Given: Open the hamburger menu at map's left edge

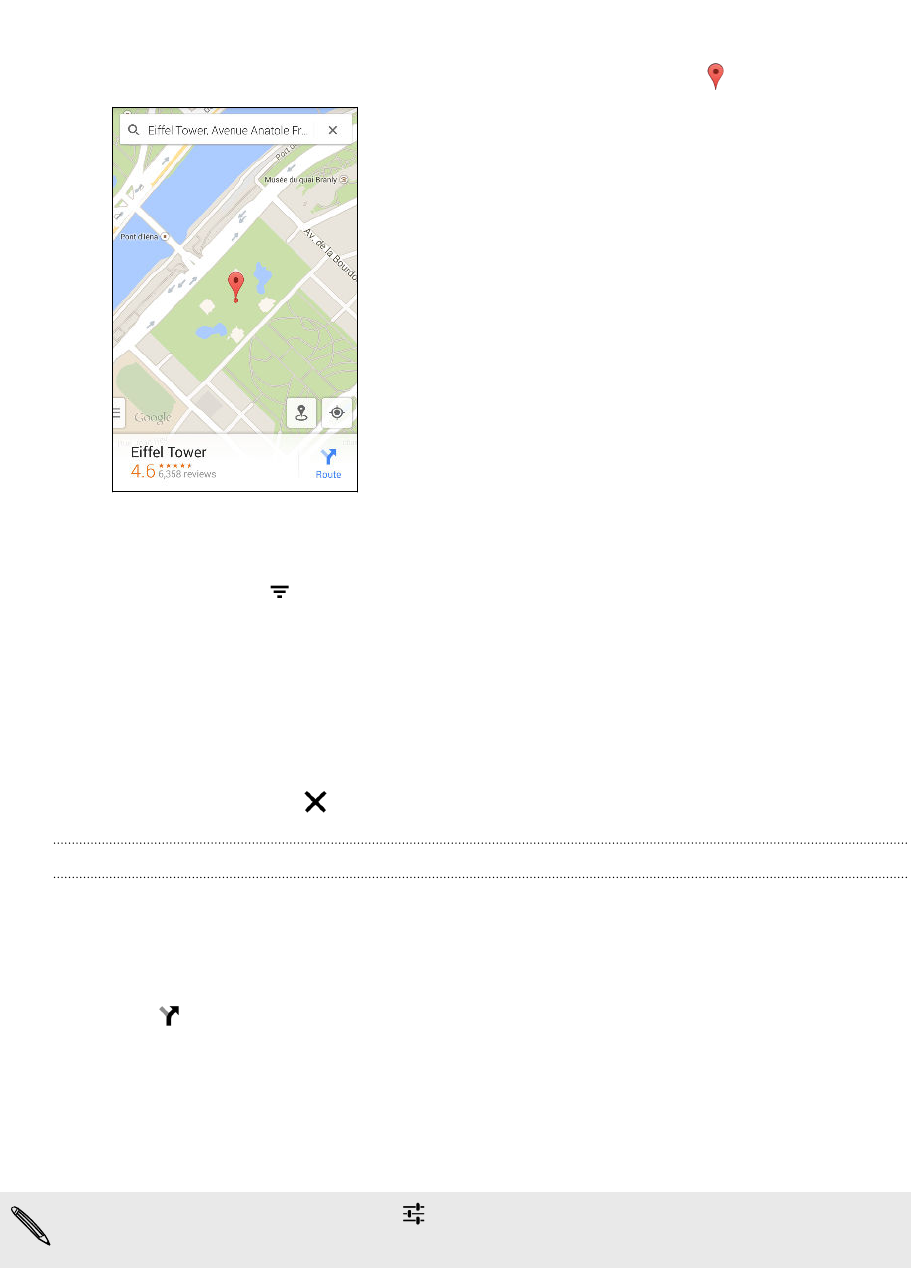Looking at the screenshot, I should click(x=118, y=412).
